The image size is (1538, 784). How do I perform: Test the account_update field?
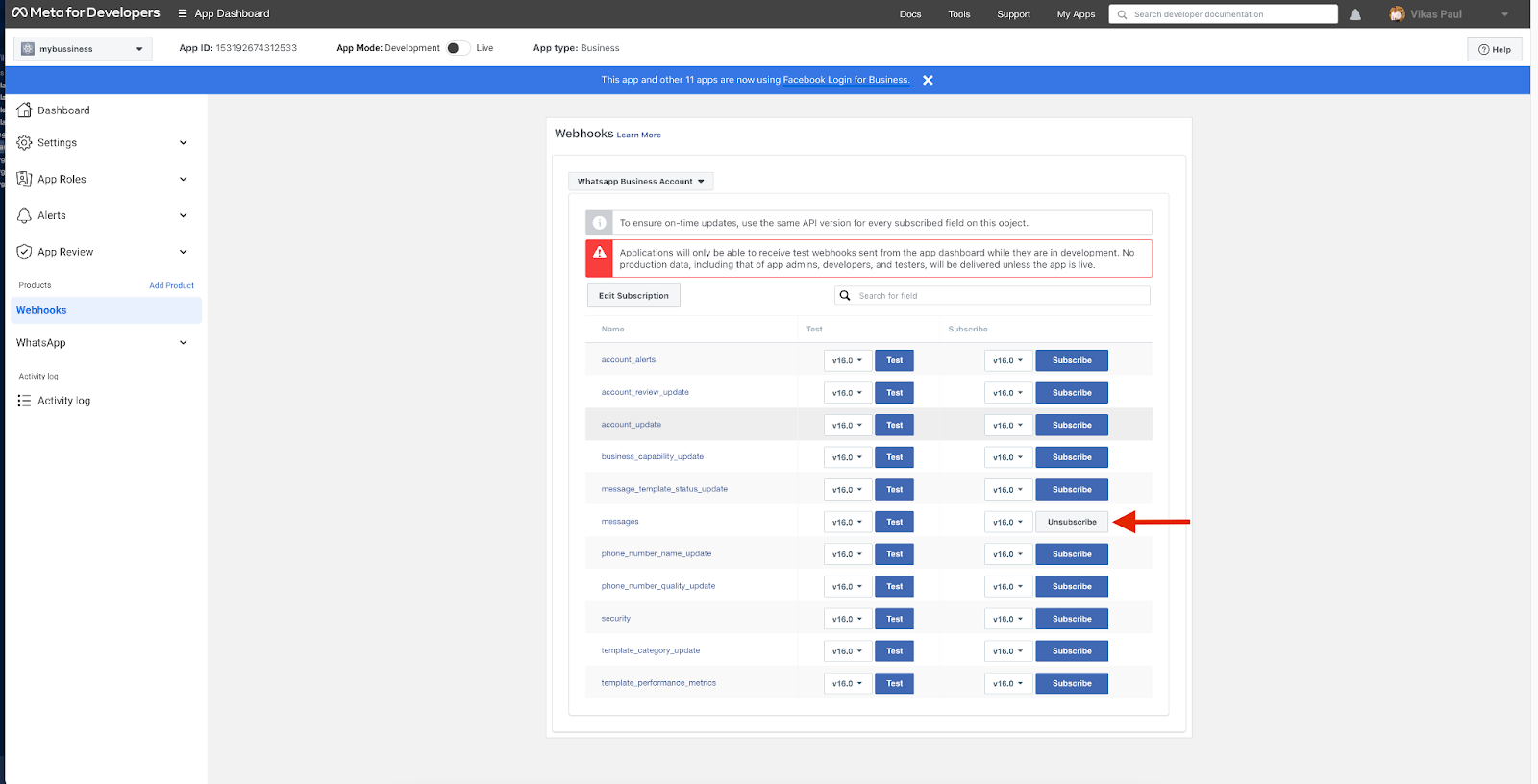click(894, 425)
